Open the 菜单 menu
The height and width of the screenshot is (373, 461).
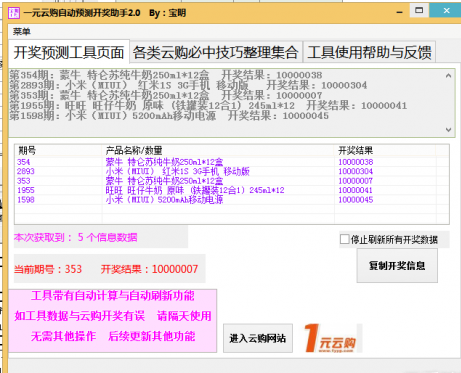pyautogui.click(x=22, y=32)
